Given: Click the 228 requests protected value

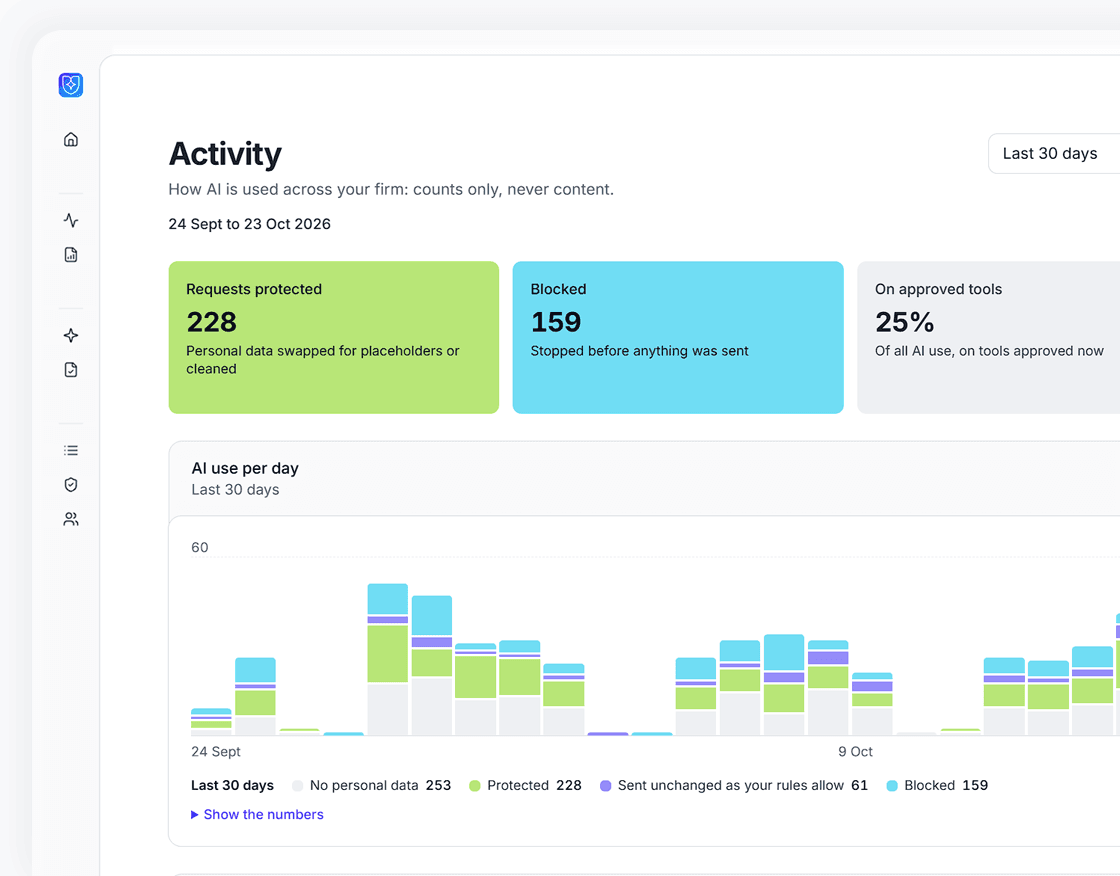Looking at the screenshot, I should click(x=211, y=322).
